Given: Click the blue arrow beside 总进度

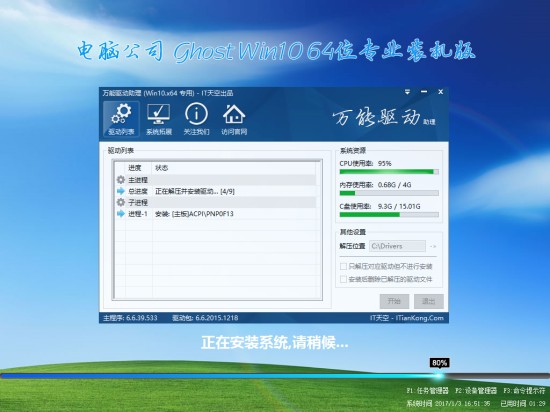Looking at the screenshot, I should coord(121,191).
